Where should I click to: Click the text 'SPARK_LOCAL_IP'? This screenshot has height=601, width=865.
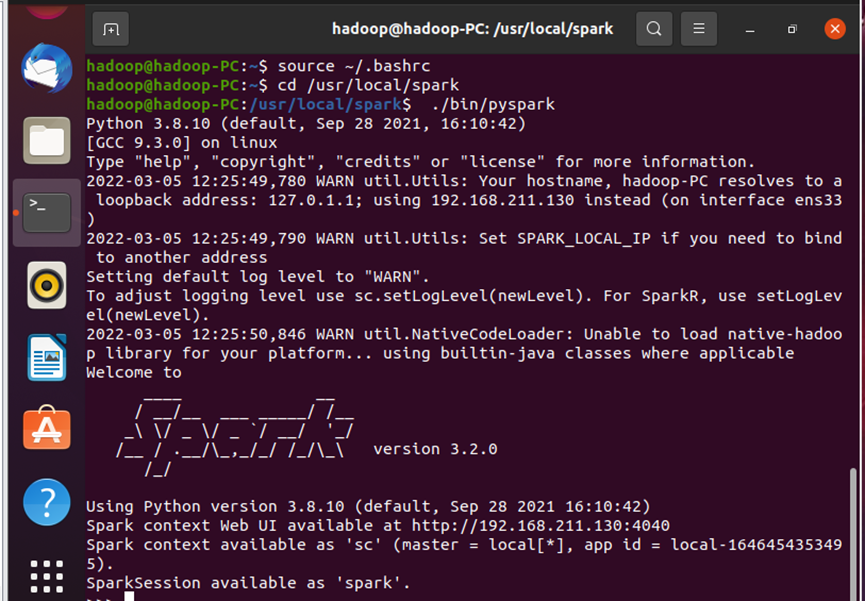pos(584,238)
